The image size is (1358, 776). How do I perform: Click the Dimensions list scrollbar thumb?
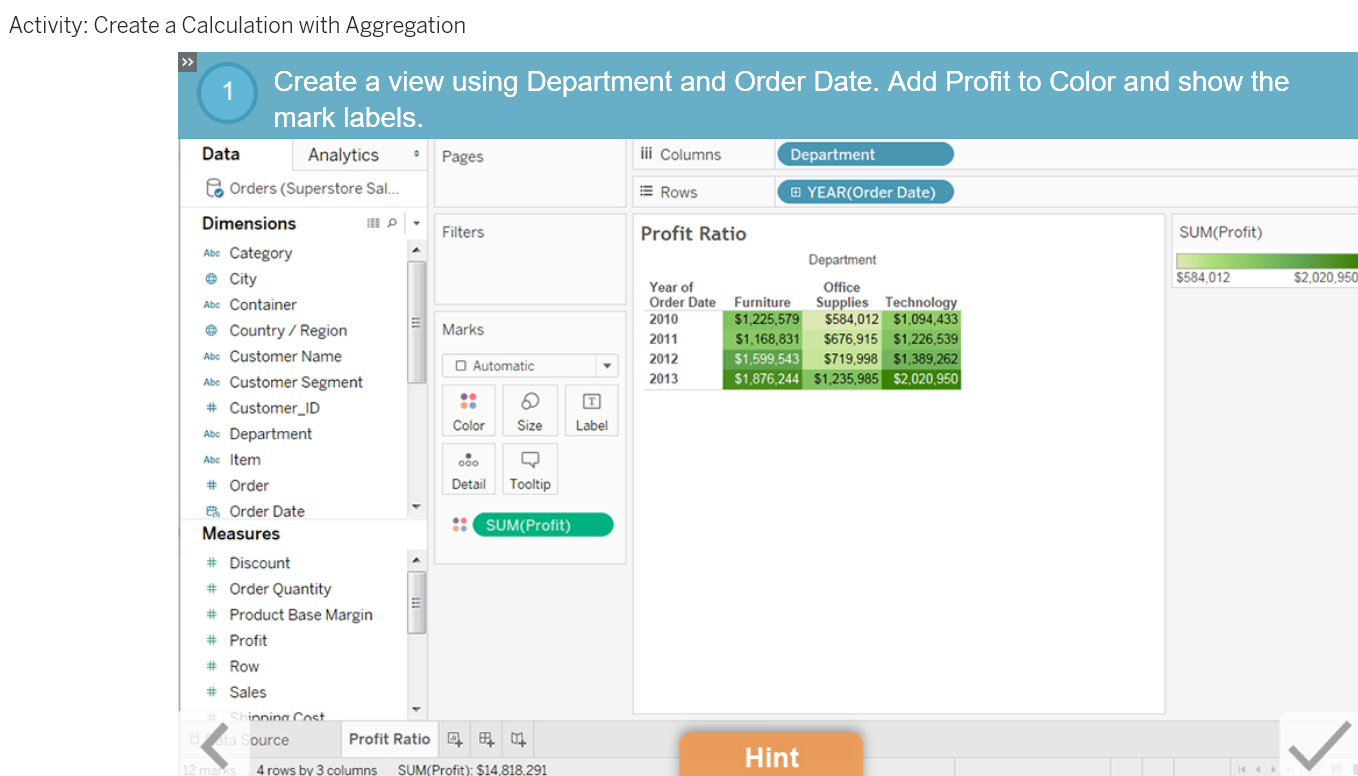[417, 322]
